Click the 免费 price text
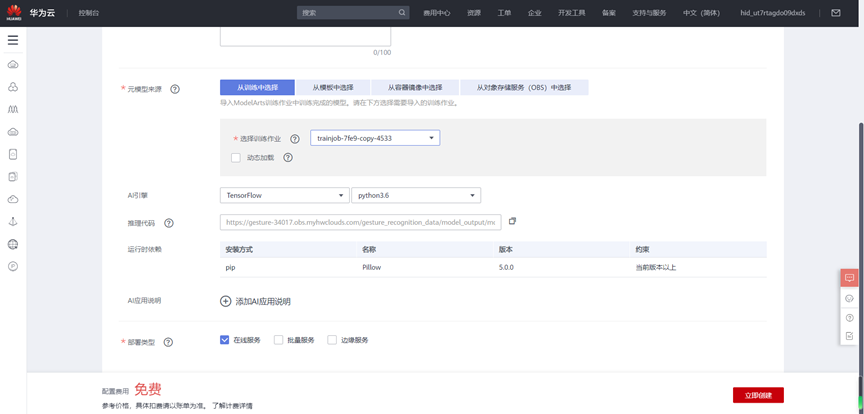 point(148,390)
